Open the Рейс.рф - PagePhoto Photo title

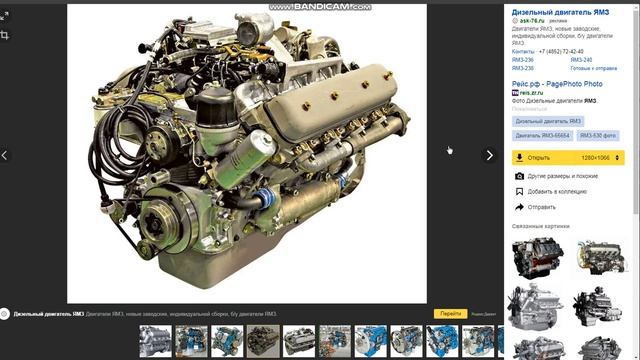click(557, 84)
